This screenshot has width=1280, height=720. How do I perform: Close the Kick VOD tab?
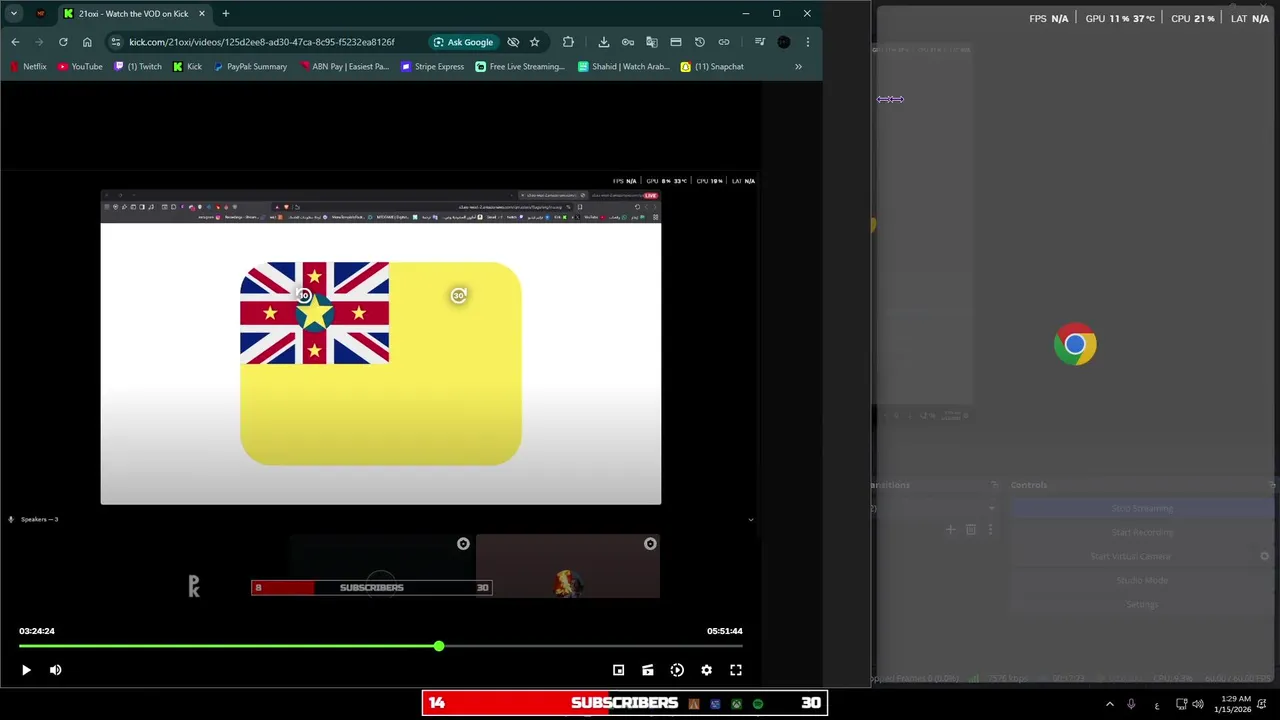[201, 14]
